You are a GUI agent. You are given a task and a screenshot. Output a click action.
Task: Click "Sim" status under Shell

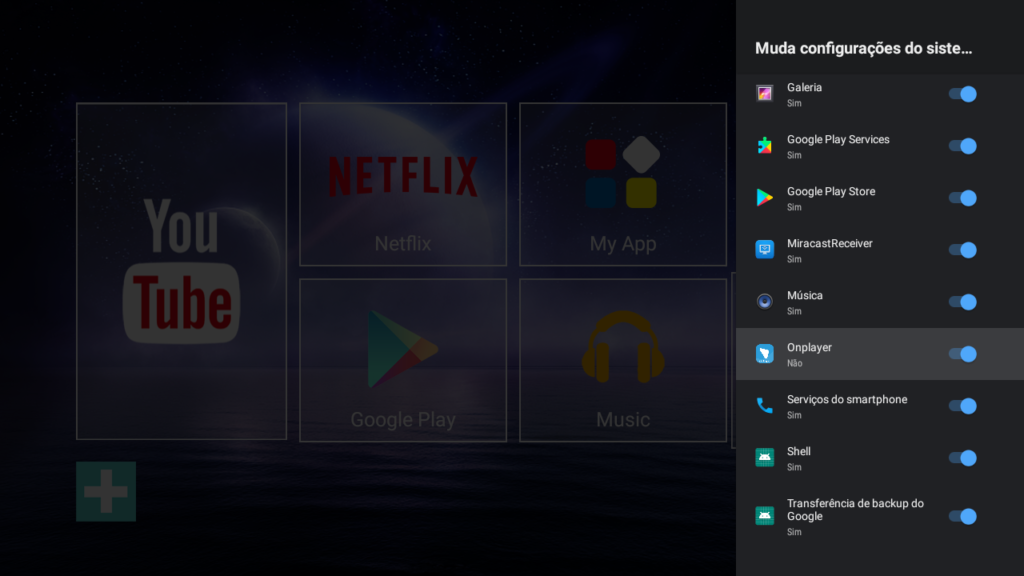pyautogui.click(x=794, y=467)
